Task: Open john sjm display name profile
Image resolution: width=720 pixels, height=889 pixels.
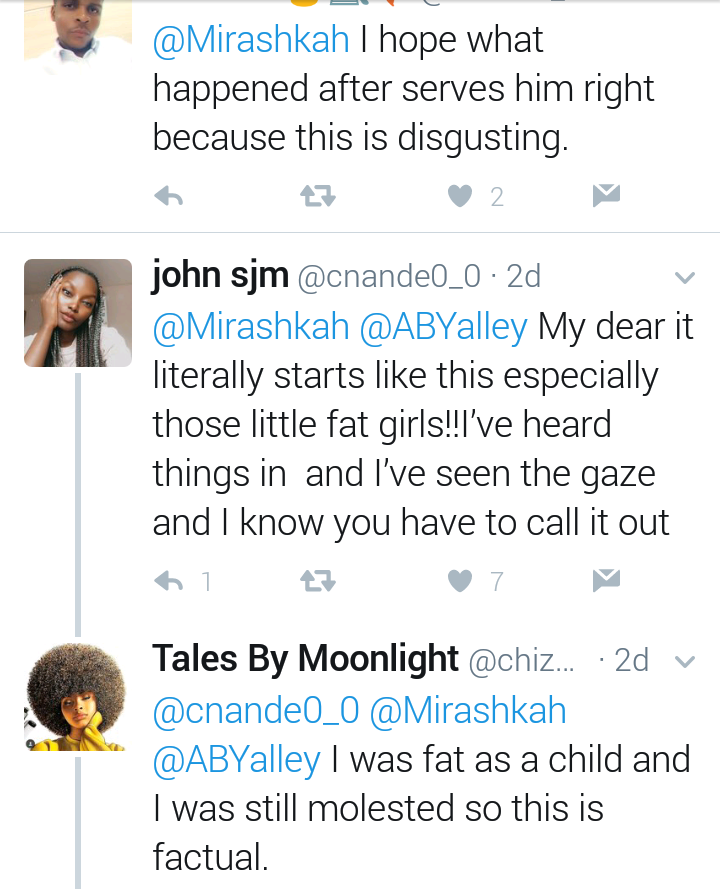Action: click(x=221, y=276)
